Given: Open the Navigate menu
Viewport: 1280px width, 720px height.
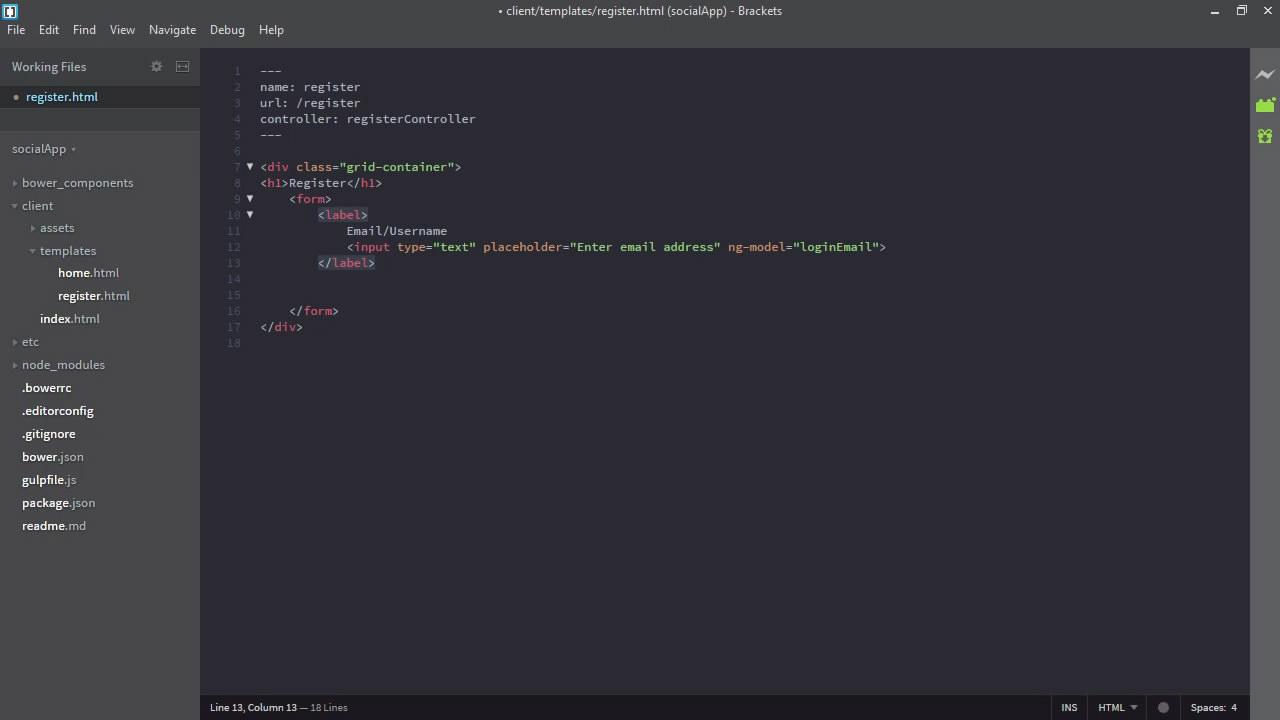Looking at the screenshot, I should click(172, 30).
